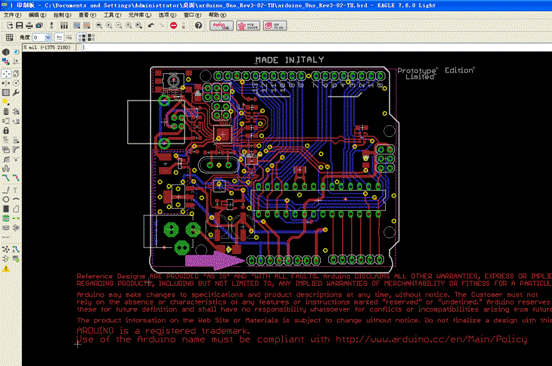
Task: Select the Lock tool padlock icon
Action: (x=6, y=131)
